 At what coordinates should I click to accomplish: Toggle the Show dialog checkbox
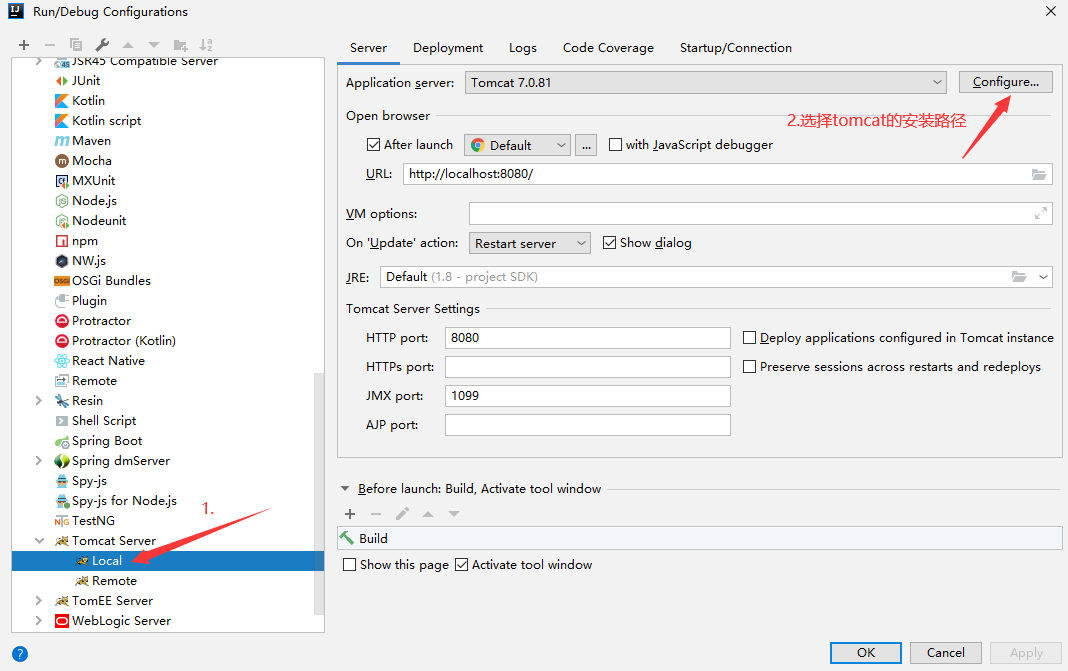click(610, 243)
